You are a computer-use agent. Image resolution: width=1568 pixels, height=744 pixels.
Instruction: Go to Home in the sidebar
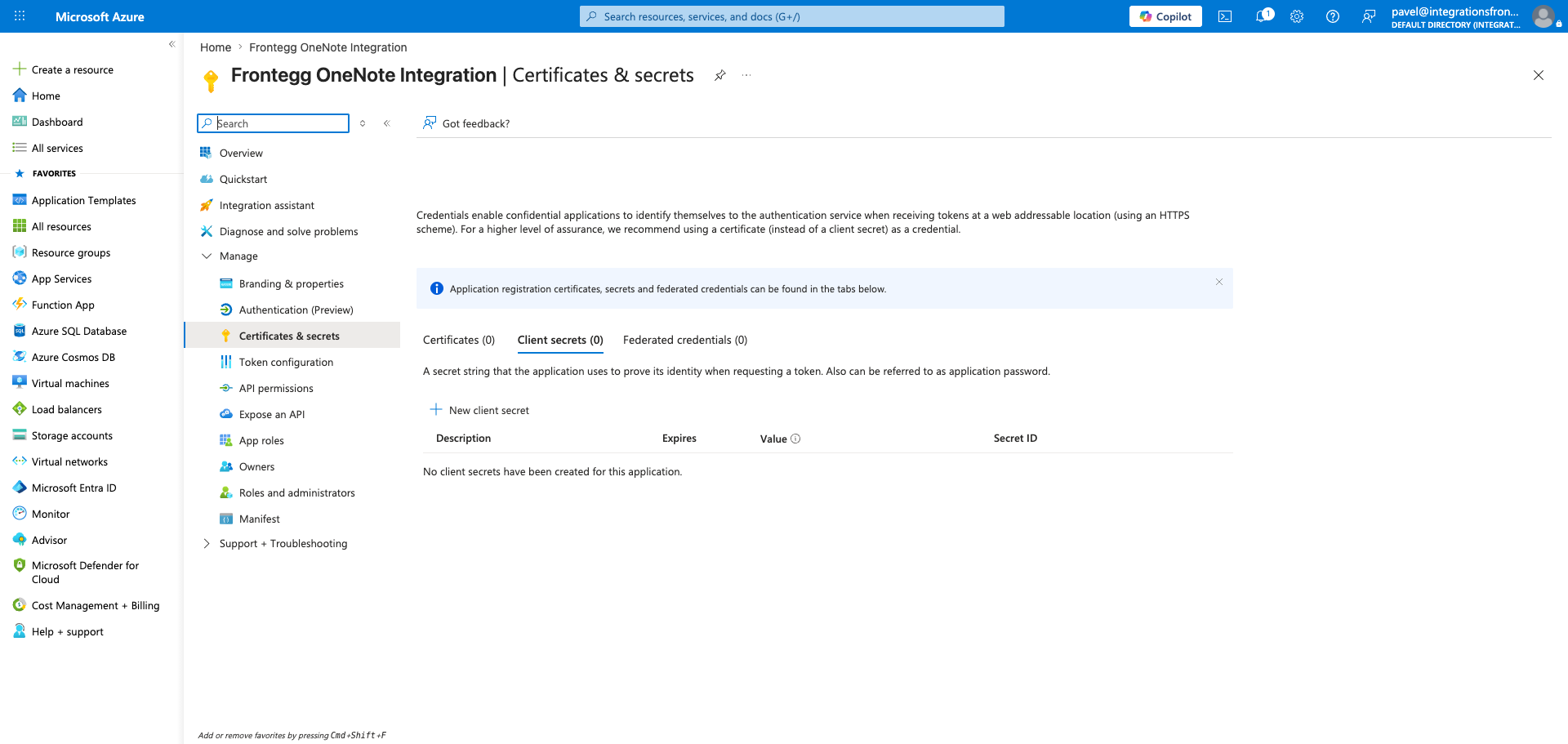[46, 96]
